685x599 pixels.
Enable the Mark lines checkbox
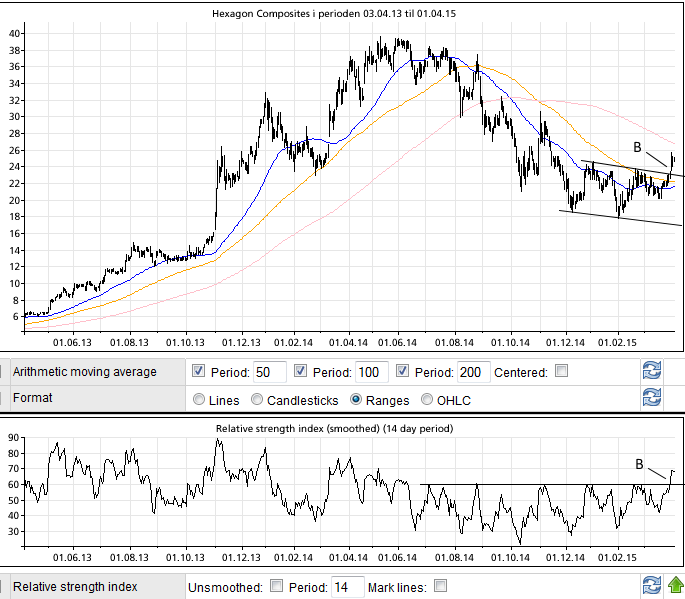click(440, 587)
